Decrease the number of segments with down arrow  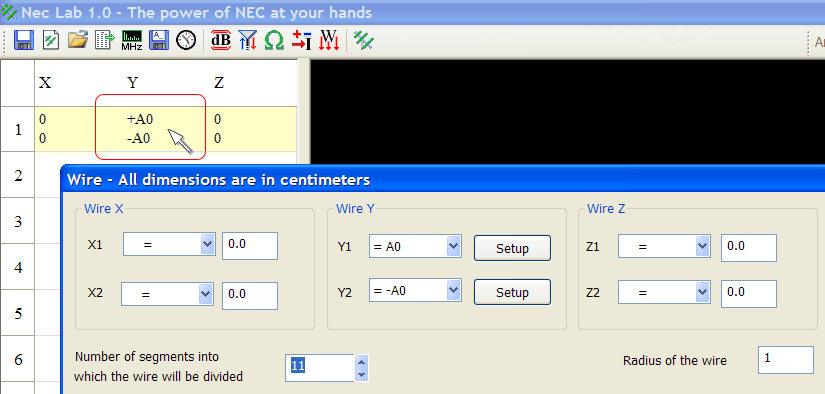pos(361,375)
